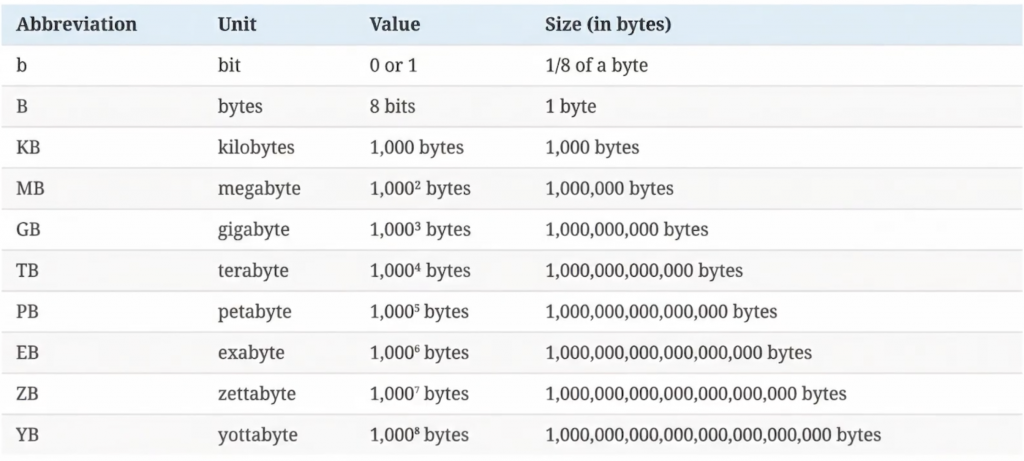Select the terabyte unit cell

(253, 270)
